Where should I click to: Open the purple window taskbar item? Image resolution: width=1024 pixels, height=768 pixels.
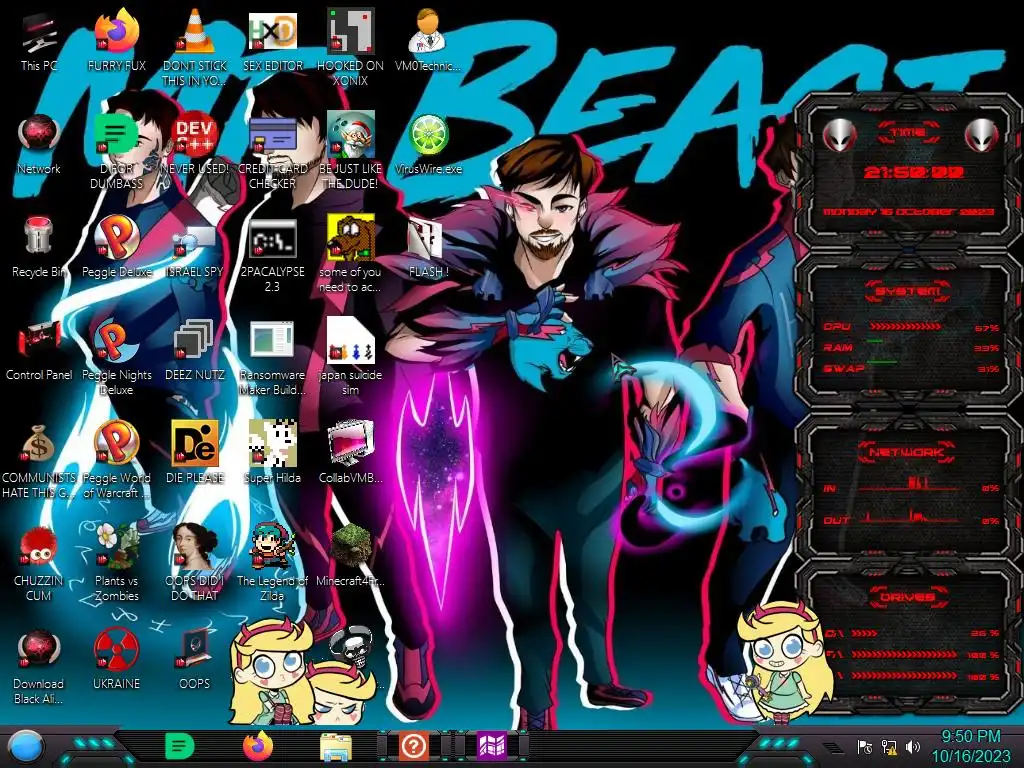pyautogui.click(x=492, y=746)
